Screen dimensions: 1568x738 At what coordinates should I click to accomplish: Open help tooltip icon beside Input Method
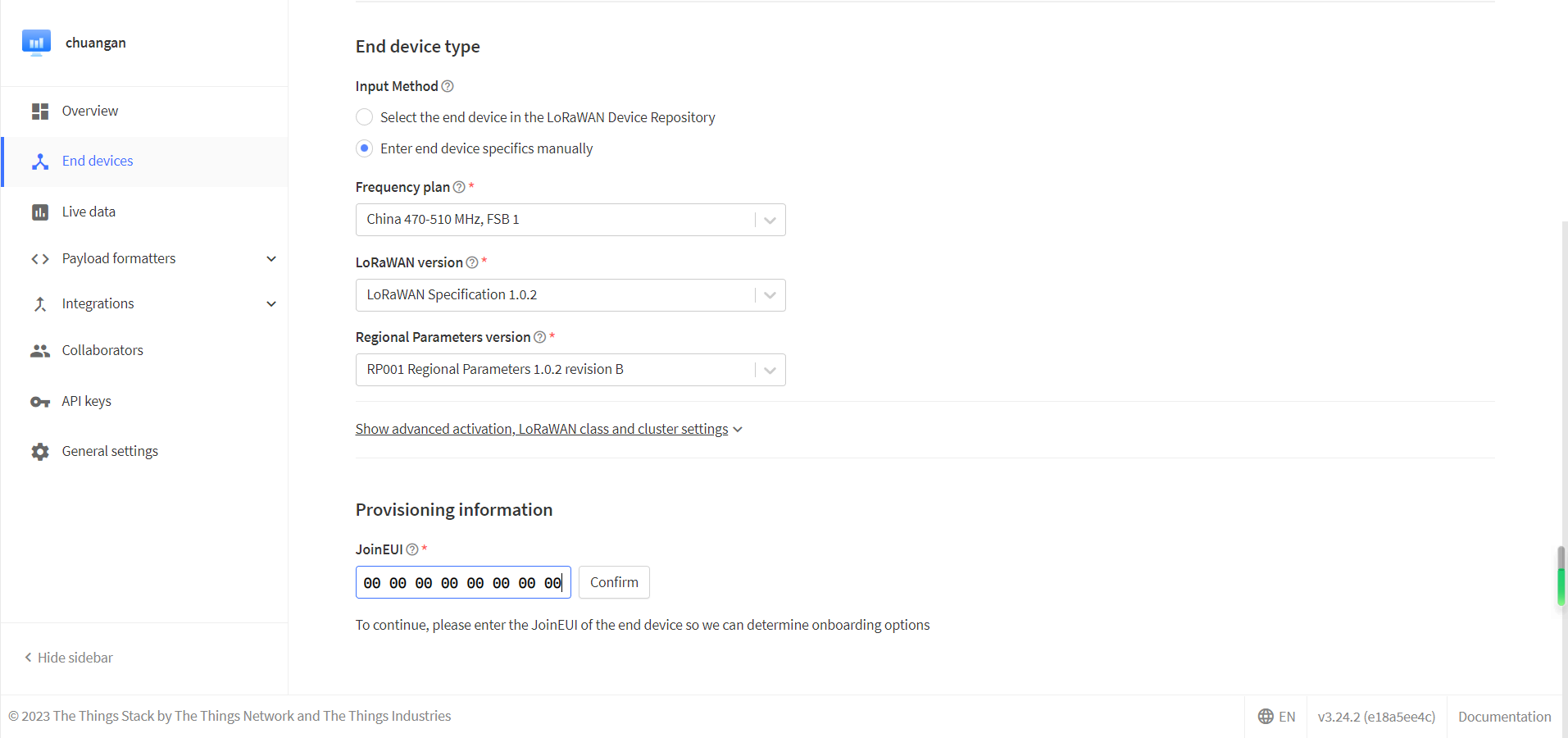(x=448, y=86)
